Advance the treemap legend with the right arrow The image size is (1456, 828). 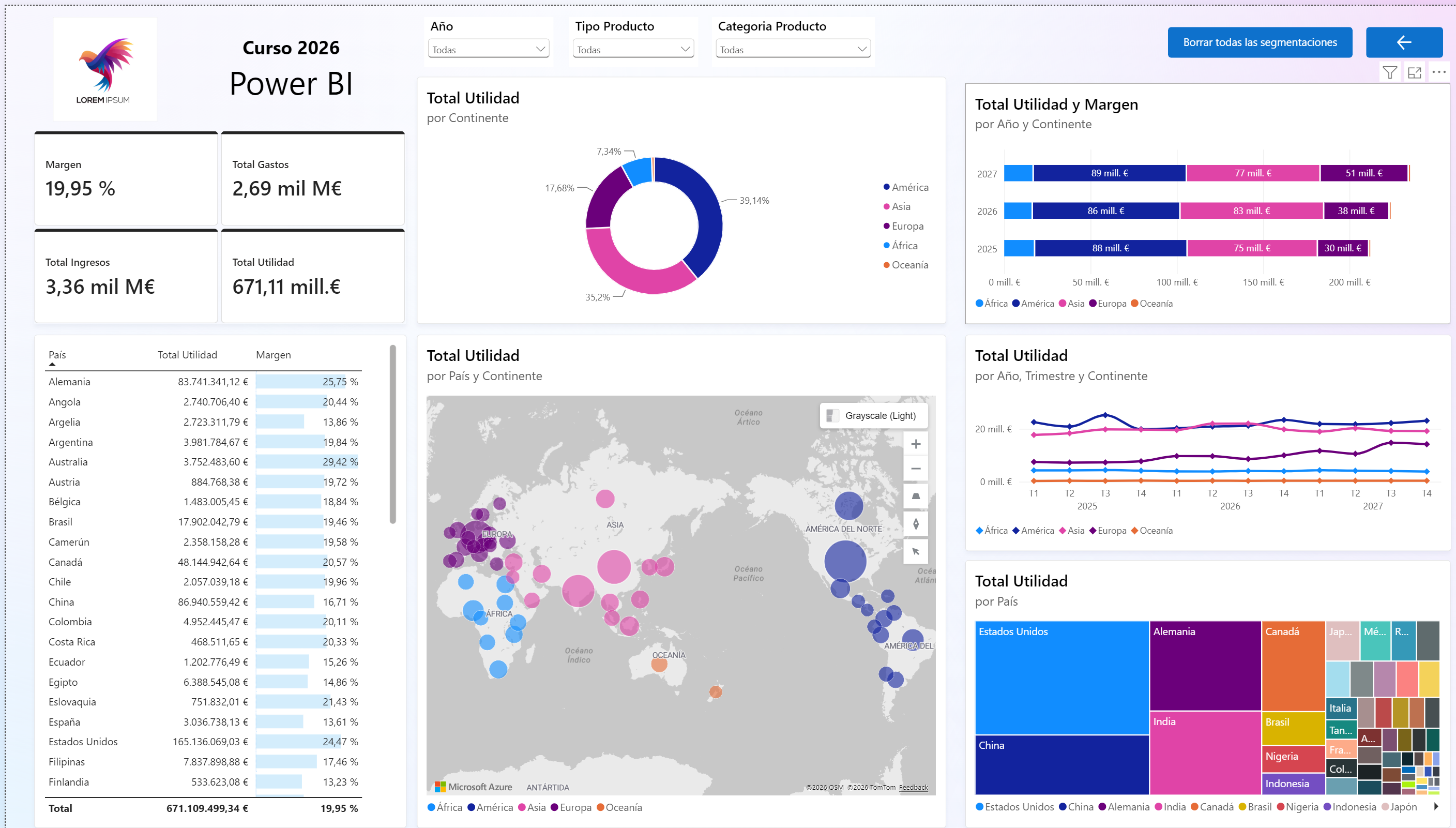(x=1435, y=806)
